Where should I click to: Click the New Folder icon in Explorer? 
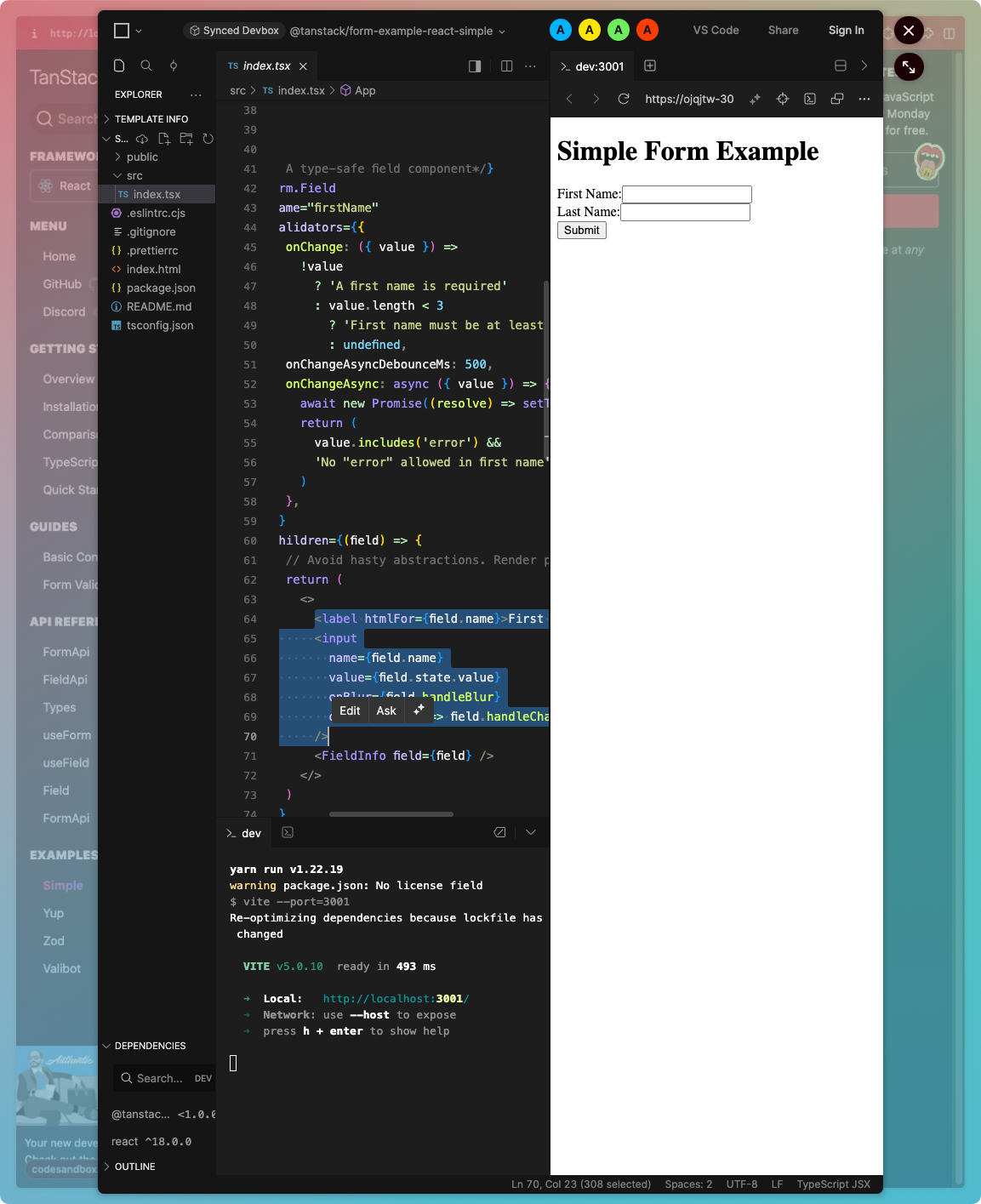pos(186,139)
